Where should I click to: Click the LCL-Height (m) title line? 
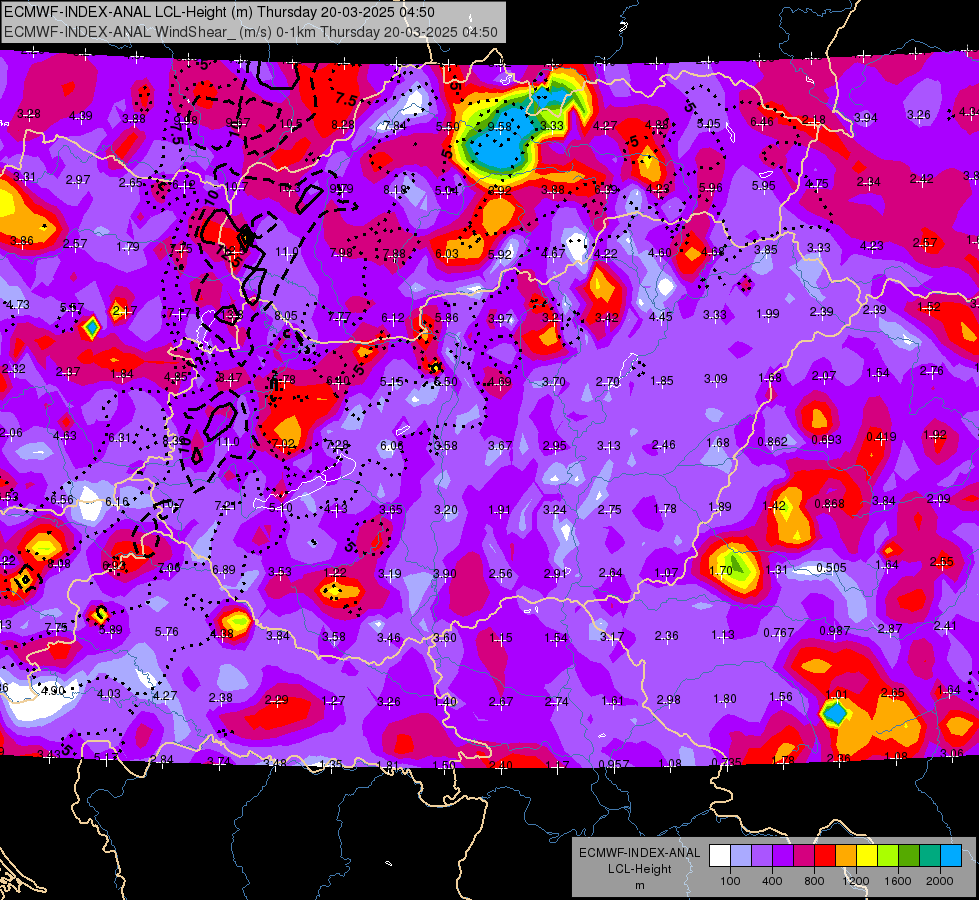coord(219,12)
